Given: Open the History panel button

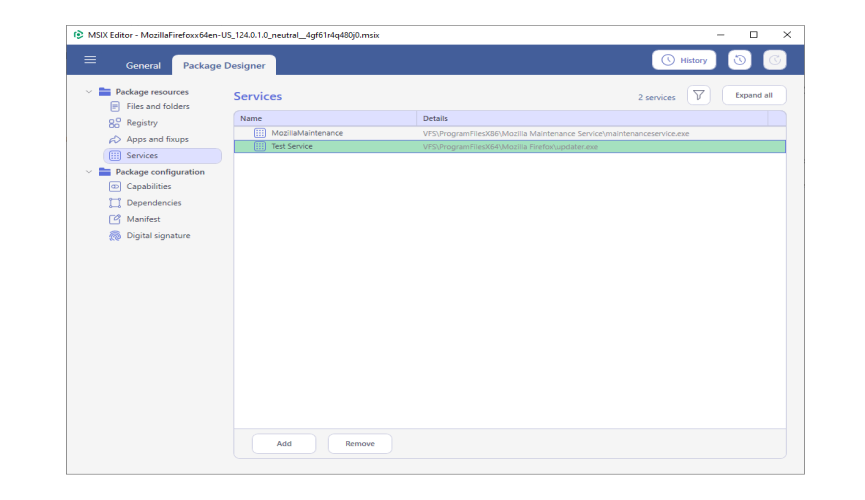Looking at the screenshot, I should 684,60.
